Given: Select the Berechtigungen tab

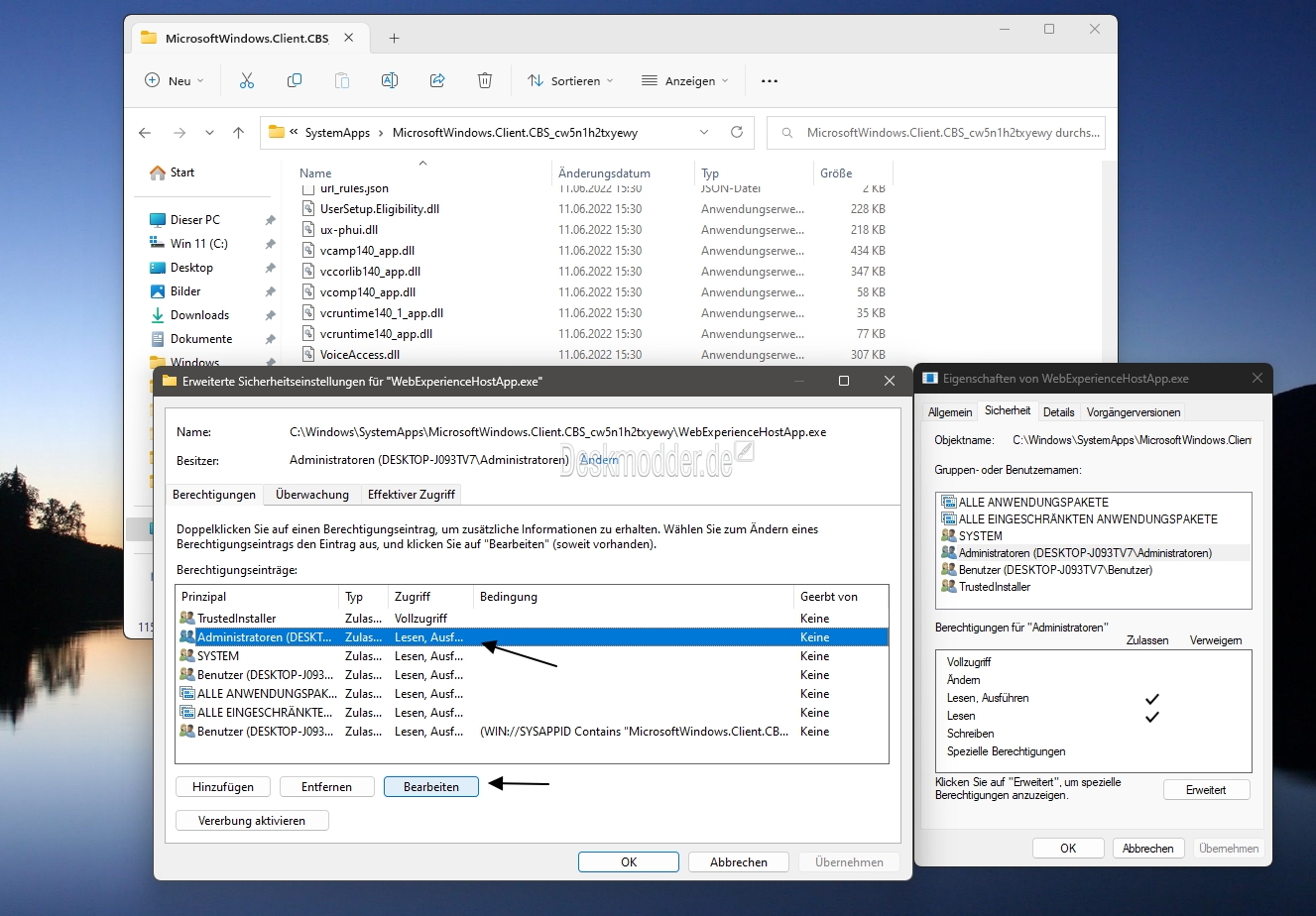Looking at the screenshot, I should click(214, 494).
